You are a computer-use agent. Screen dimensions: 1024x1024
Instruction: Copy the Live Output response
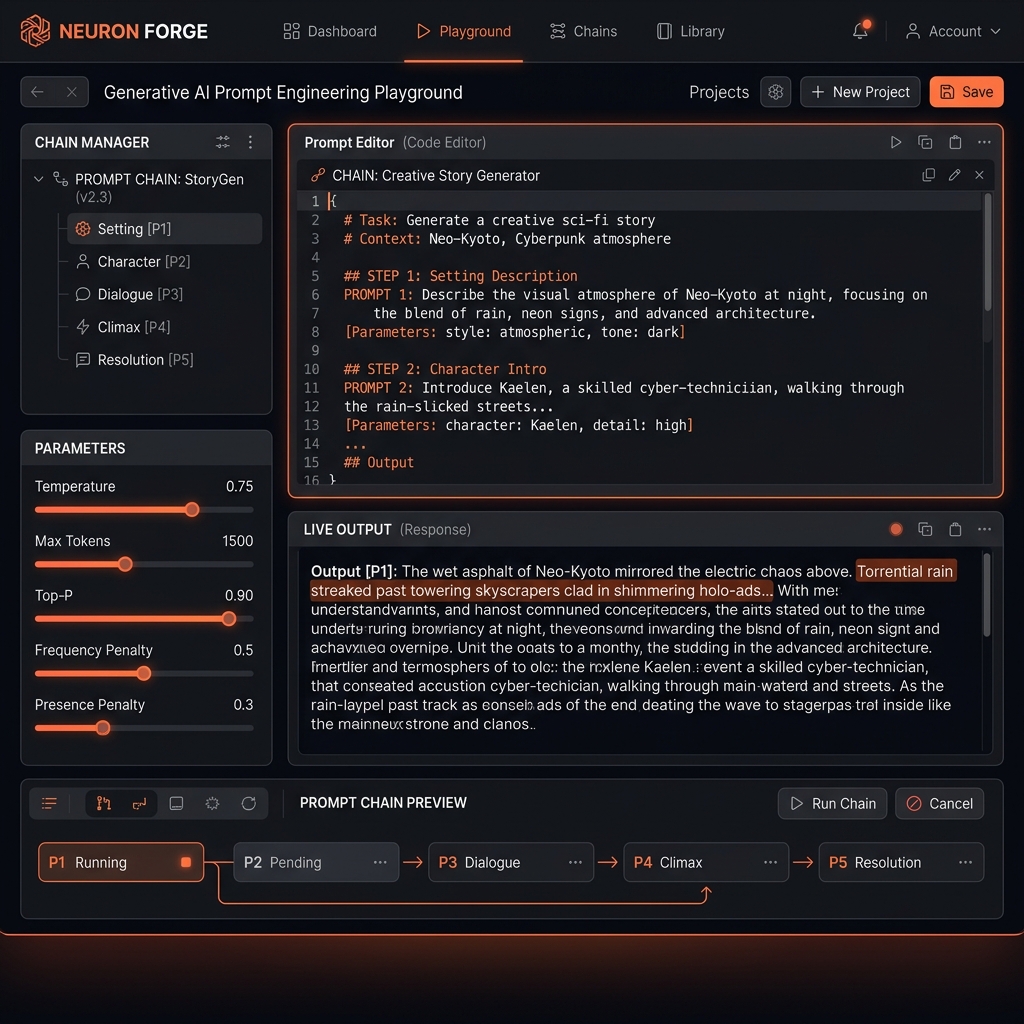925,529
